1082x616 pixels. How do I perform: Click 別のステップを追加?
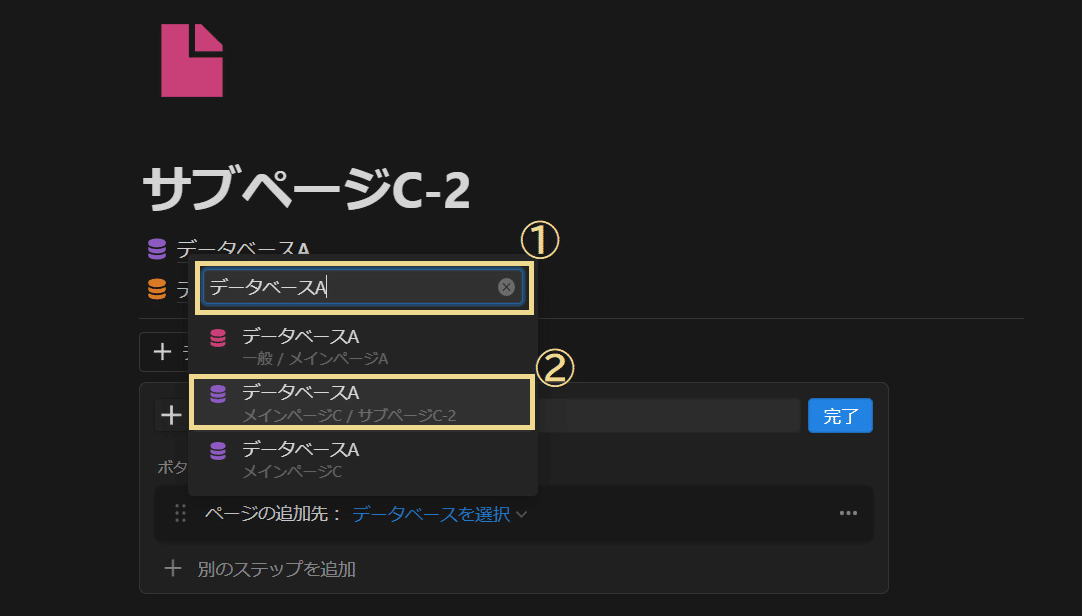(x=276, y=569)
